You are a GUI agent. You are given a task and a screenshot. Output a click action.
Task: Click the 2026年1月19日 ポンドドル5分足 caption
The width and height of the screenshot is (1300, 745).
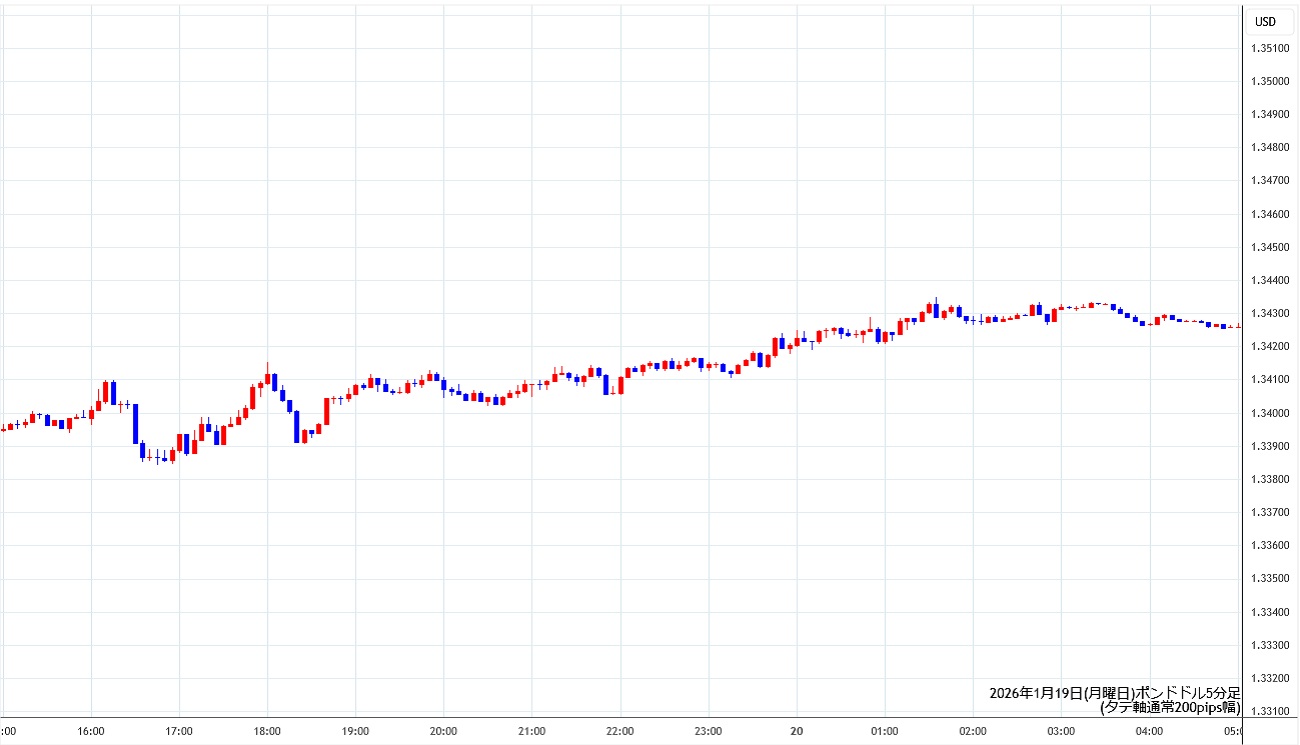click(1114, 693)
